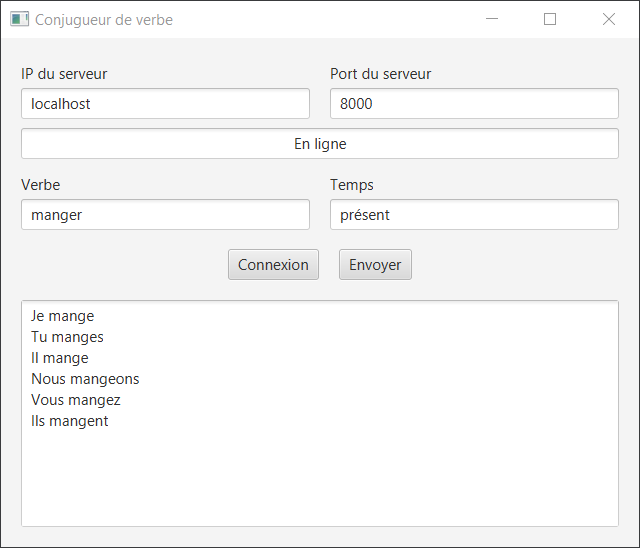Select the line 'Vous mangez'
This screenshot has width=640, height=548.
(x=76, y=400)
